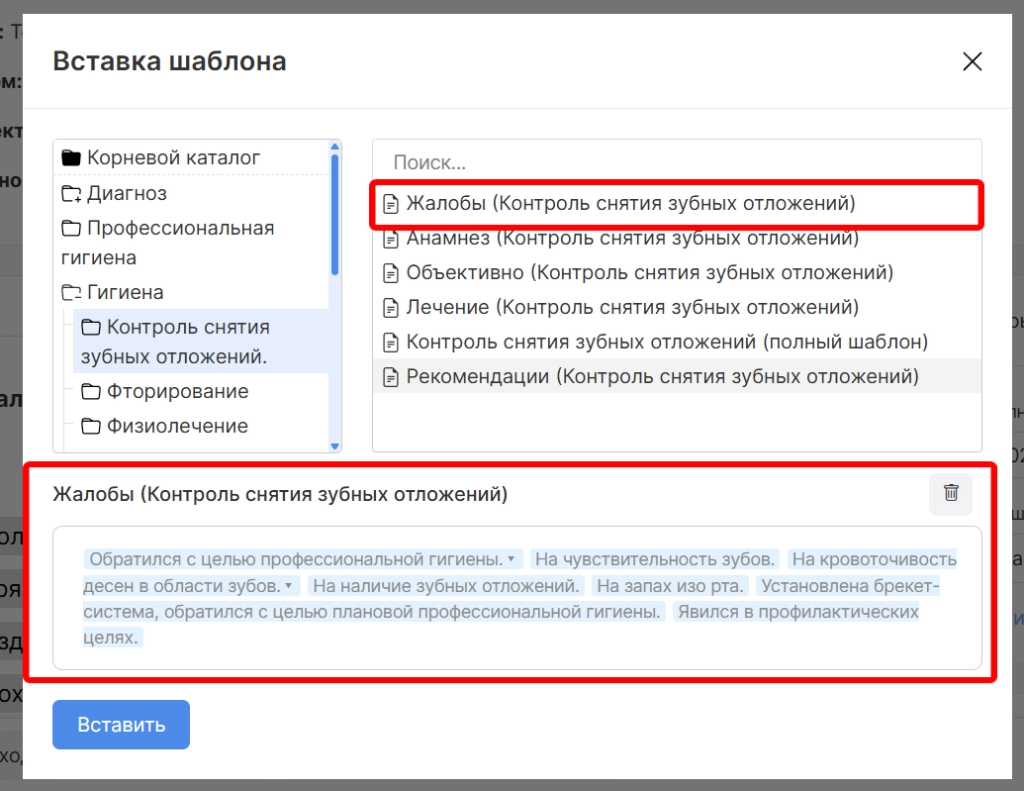Click document icon beside Жалобы template
Screen dimensions: 1024x791
(391, 204)
